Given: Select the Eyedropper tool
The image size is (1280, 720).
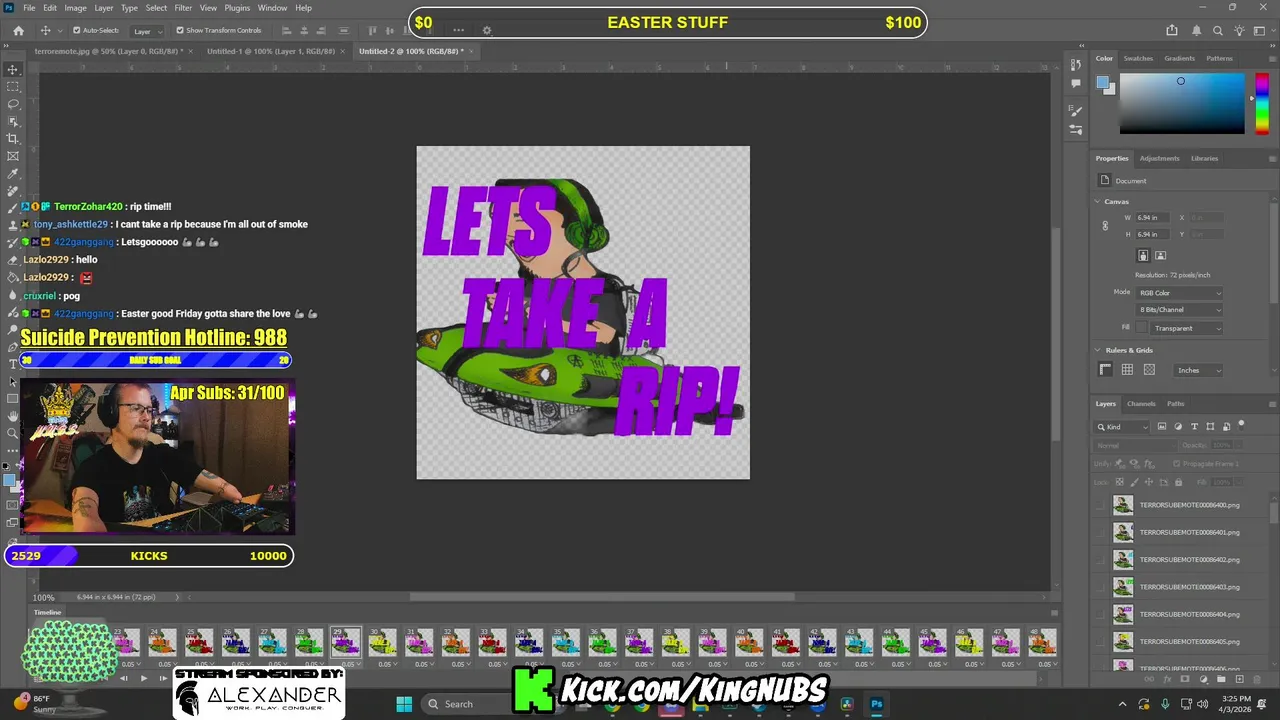Looking at the screenshot, I should pyautogui.click(x=13, y=173).
